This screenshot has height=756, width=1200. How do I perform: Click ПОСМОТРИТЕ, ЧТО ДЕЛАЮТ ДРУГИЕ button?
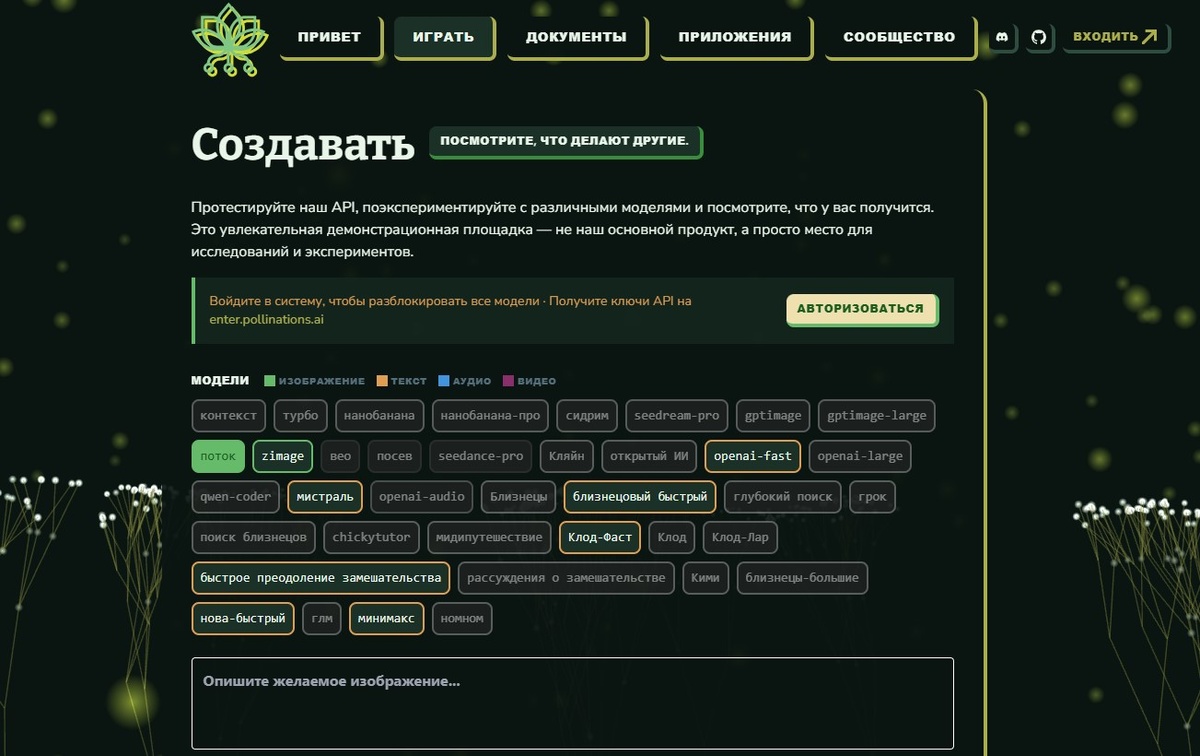[565, 141]
